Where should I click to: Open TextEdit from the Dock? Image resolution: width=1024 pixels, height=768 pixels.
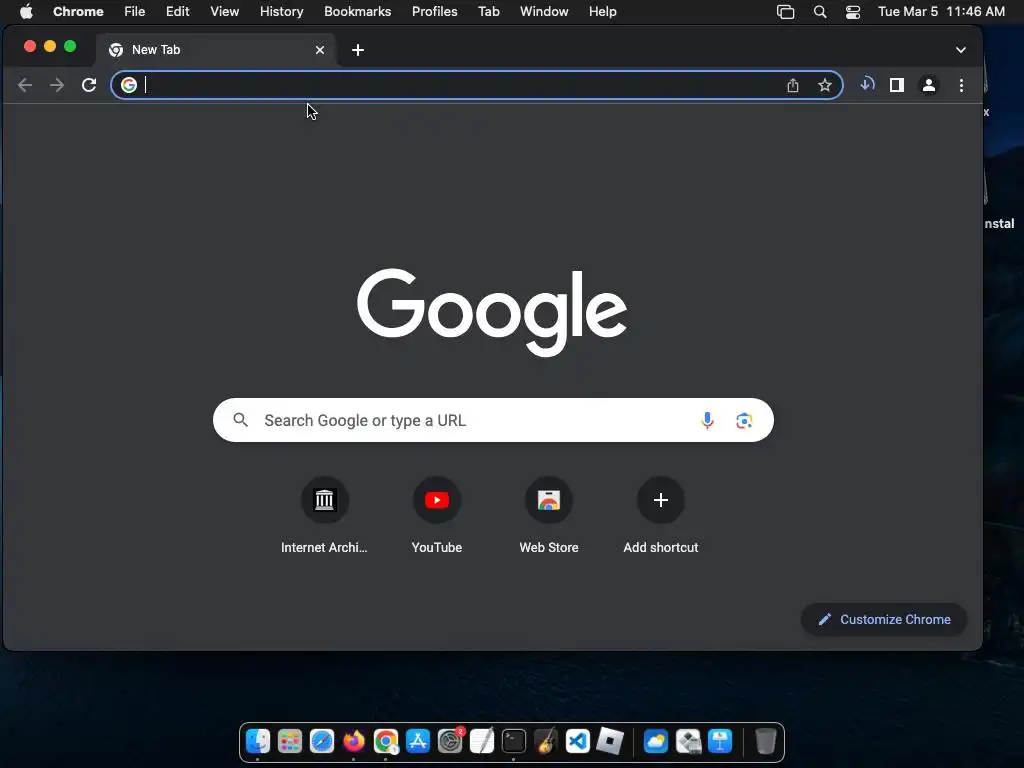tap(482, 741)
